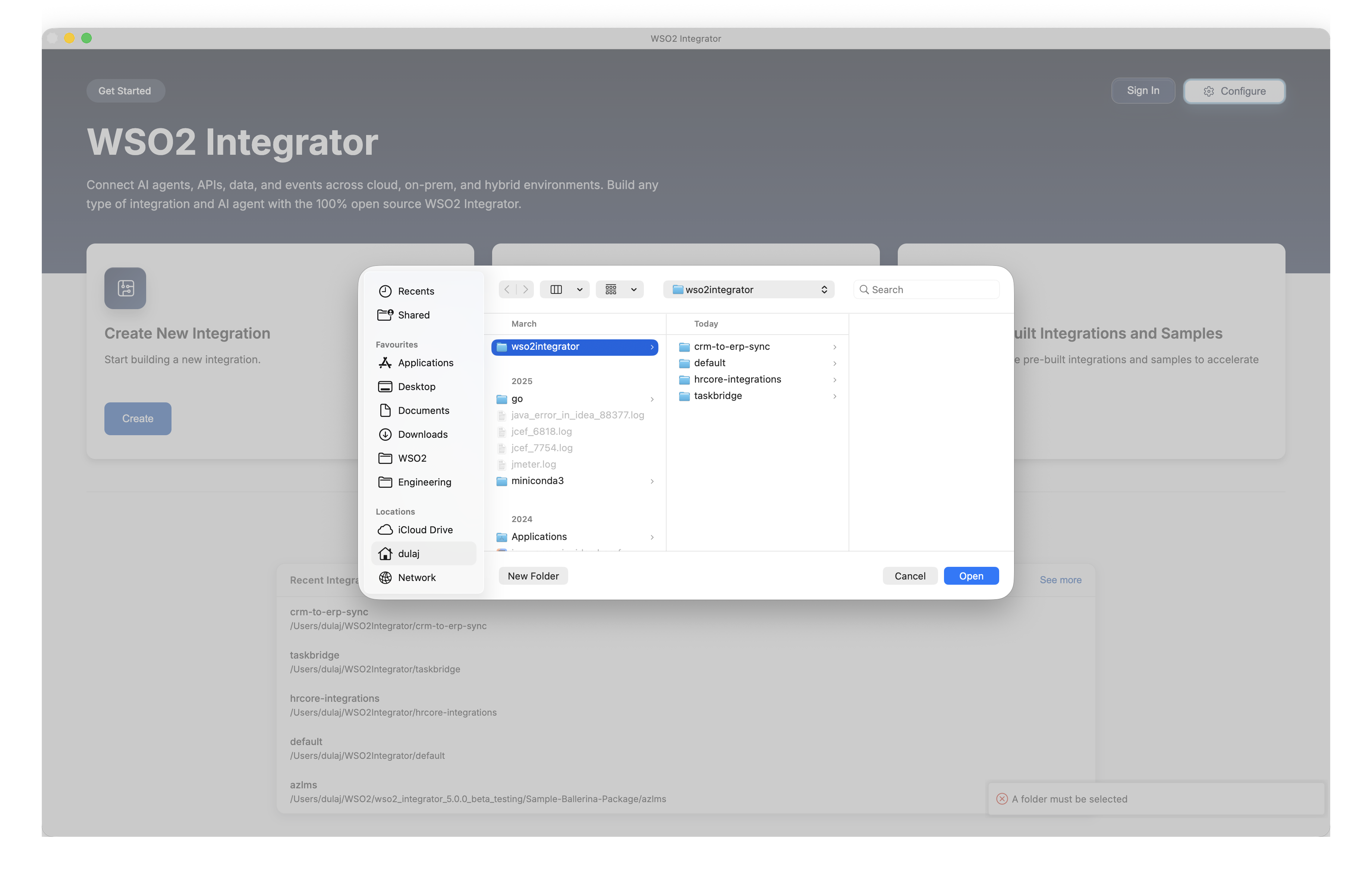1372x892 pixels.
Task: Expand the go folder chevron
Action: point(652,400)
